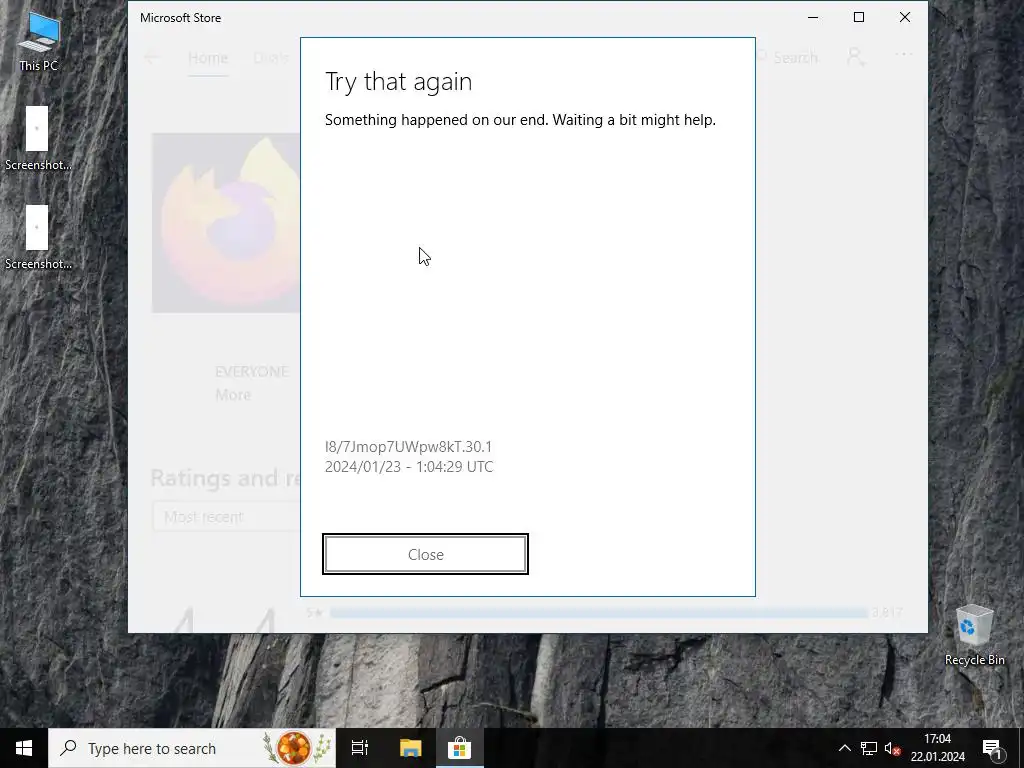
Task: Open Search in the Microsoft Store
Action: pyautogui.click(x=786, y=57)
